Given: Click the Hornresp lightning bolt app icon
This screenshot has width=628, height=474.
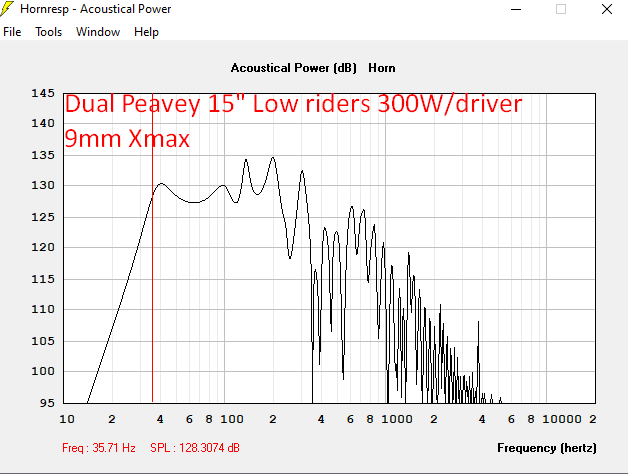Looking at the screenshot, I should [x=7, y=9].
